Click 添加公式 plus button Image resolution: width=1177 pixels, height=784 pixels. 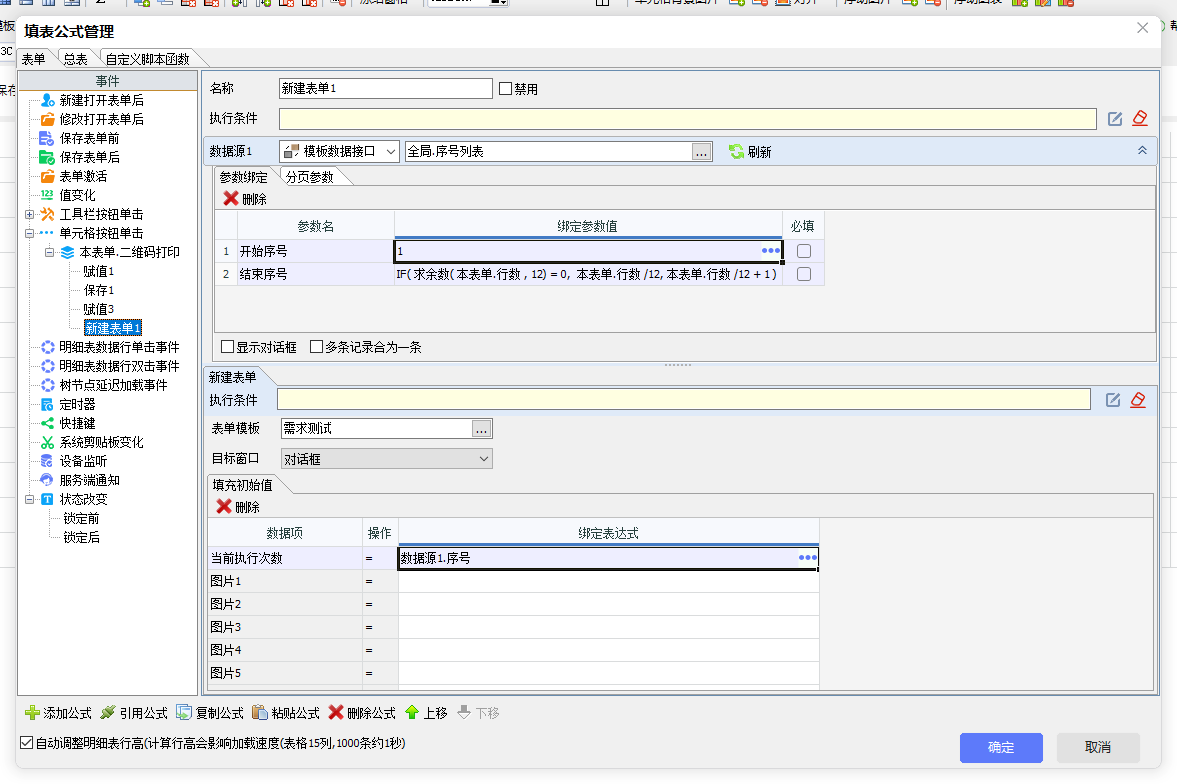[58, 713]
